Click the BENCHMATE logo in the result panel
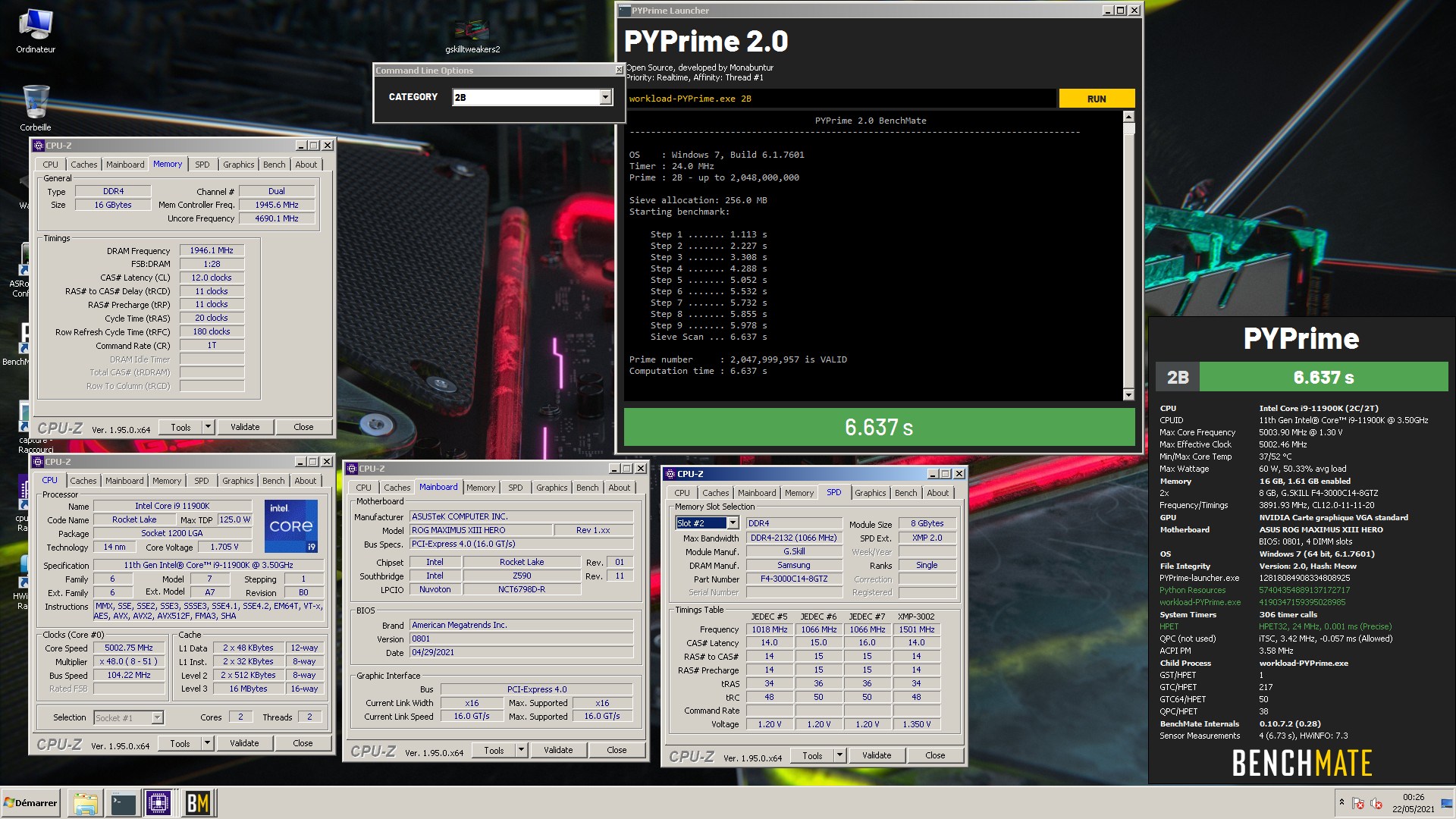1456x819 pixels. coord(1302,763)
